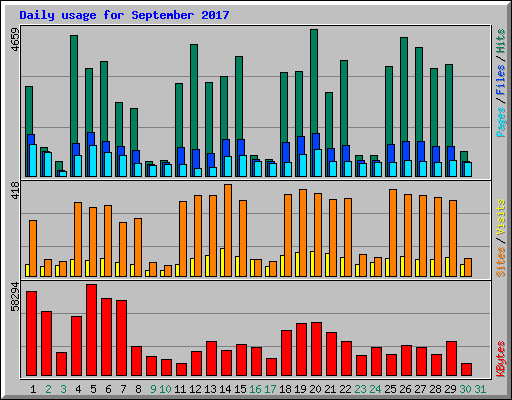Click the yellow sites bar for day 14
Screen dimensions: 512x400
tap(222, 262)
